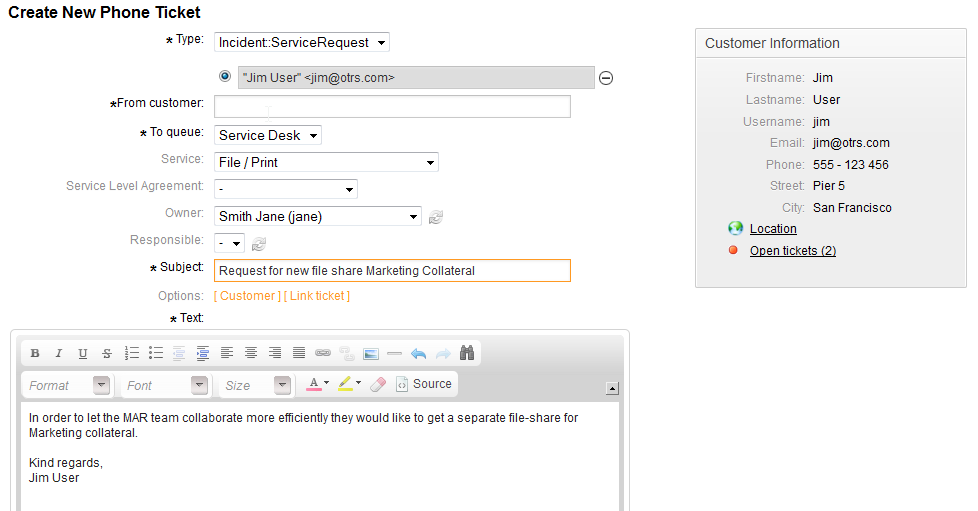Apply italic formatting in the text editor

(x=59, y=353)
